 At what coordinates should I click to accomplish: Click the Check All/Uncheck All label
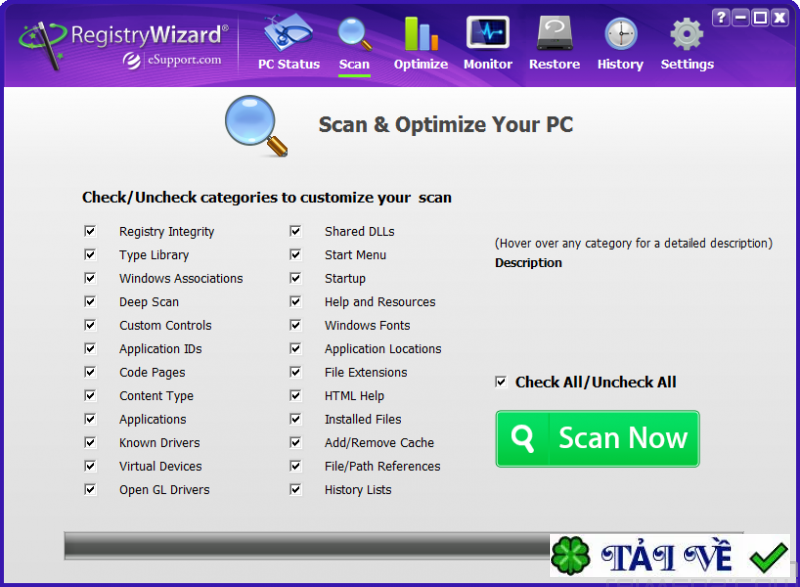596,382
